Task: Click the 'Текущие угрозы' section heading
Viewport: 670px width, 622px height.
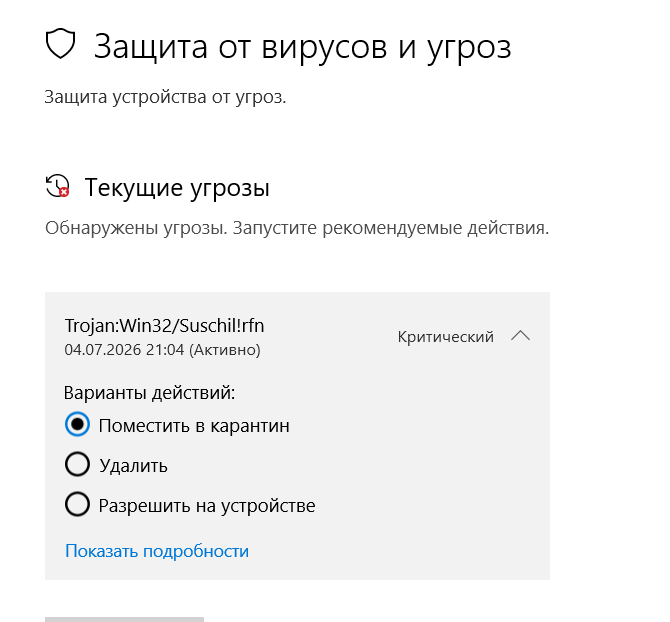Action: [x=177, y=187]
